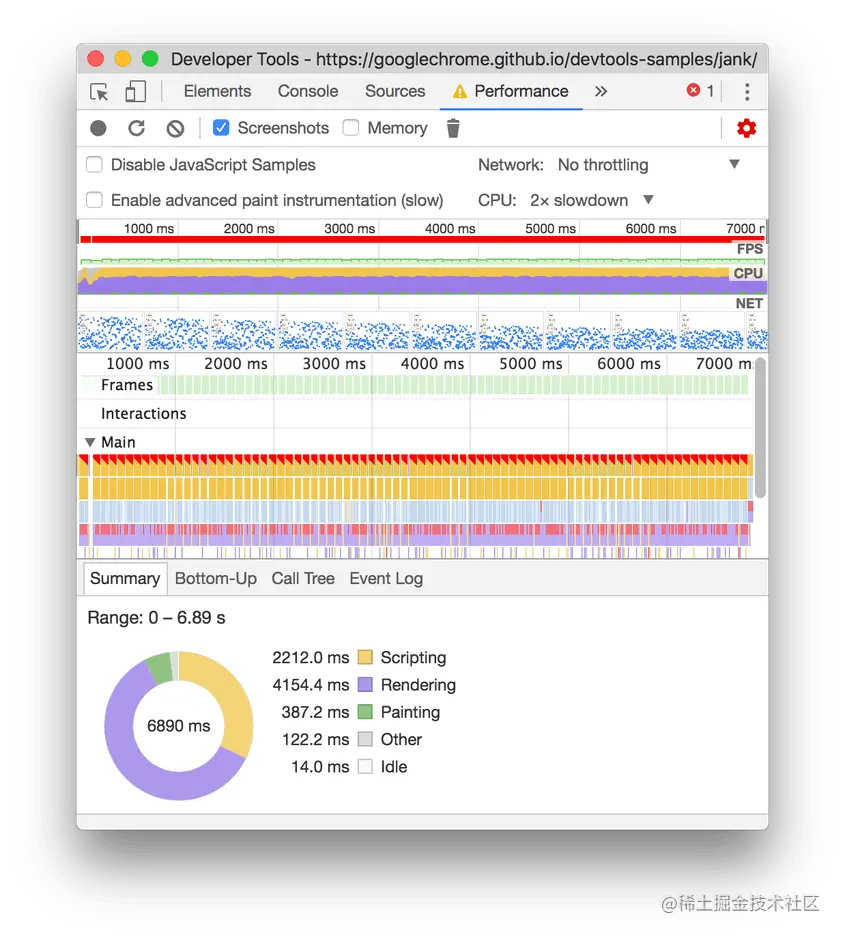Click the 6890 ms donut chart center
Screen dimensions: 845x939
click(x=178, y=726)
